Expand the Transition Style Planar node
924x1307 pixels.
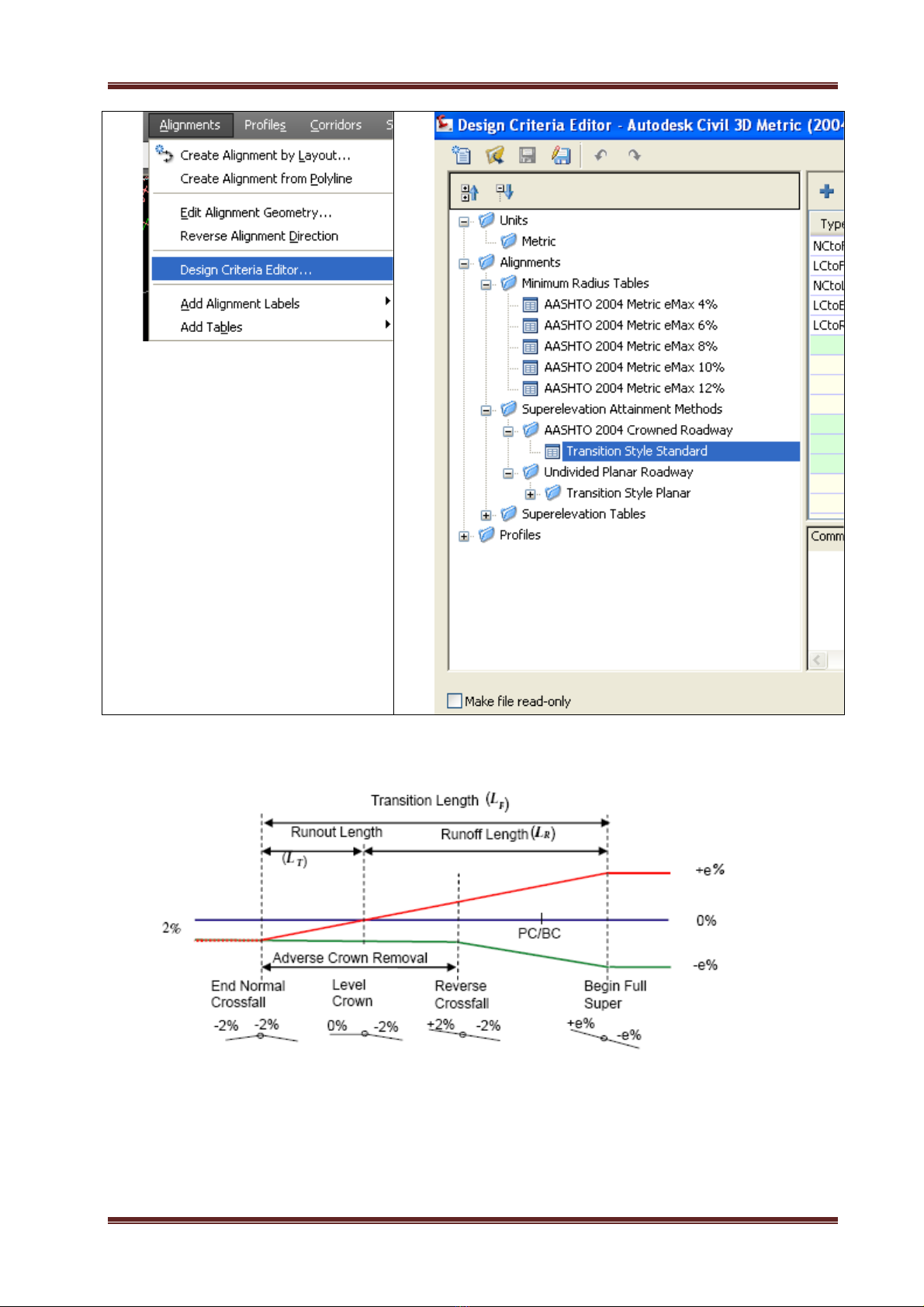pos(530,493)
